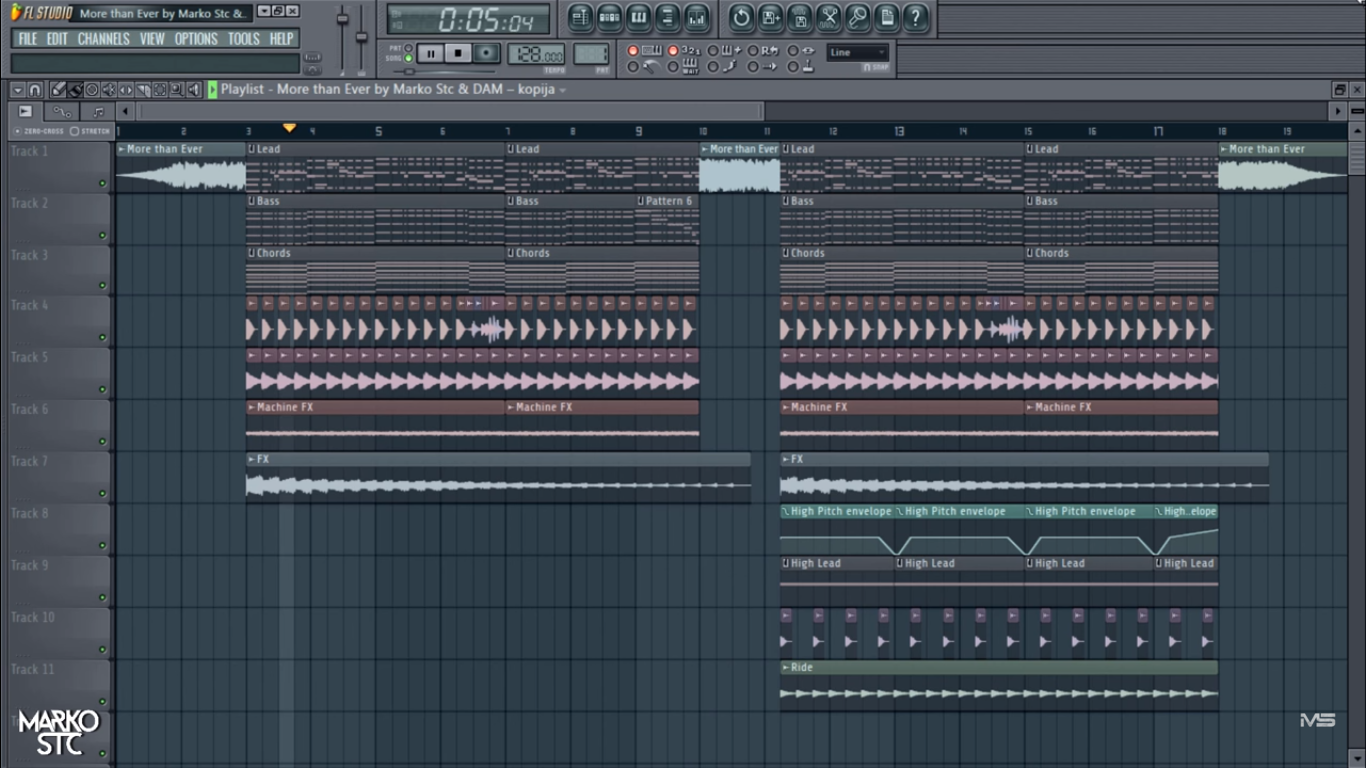Expand the Playlist title dropdown arrow
This screenshot has width=1366, height=768.
tap(562, 90)
